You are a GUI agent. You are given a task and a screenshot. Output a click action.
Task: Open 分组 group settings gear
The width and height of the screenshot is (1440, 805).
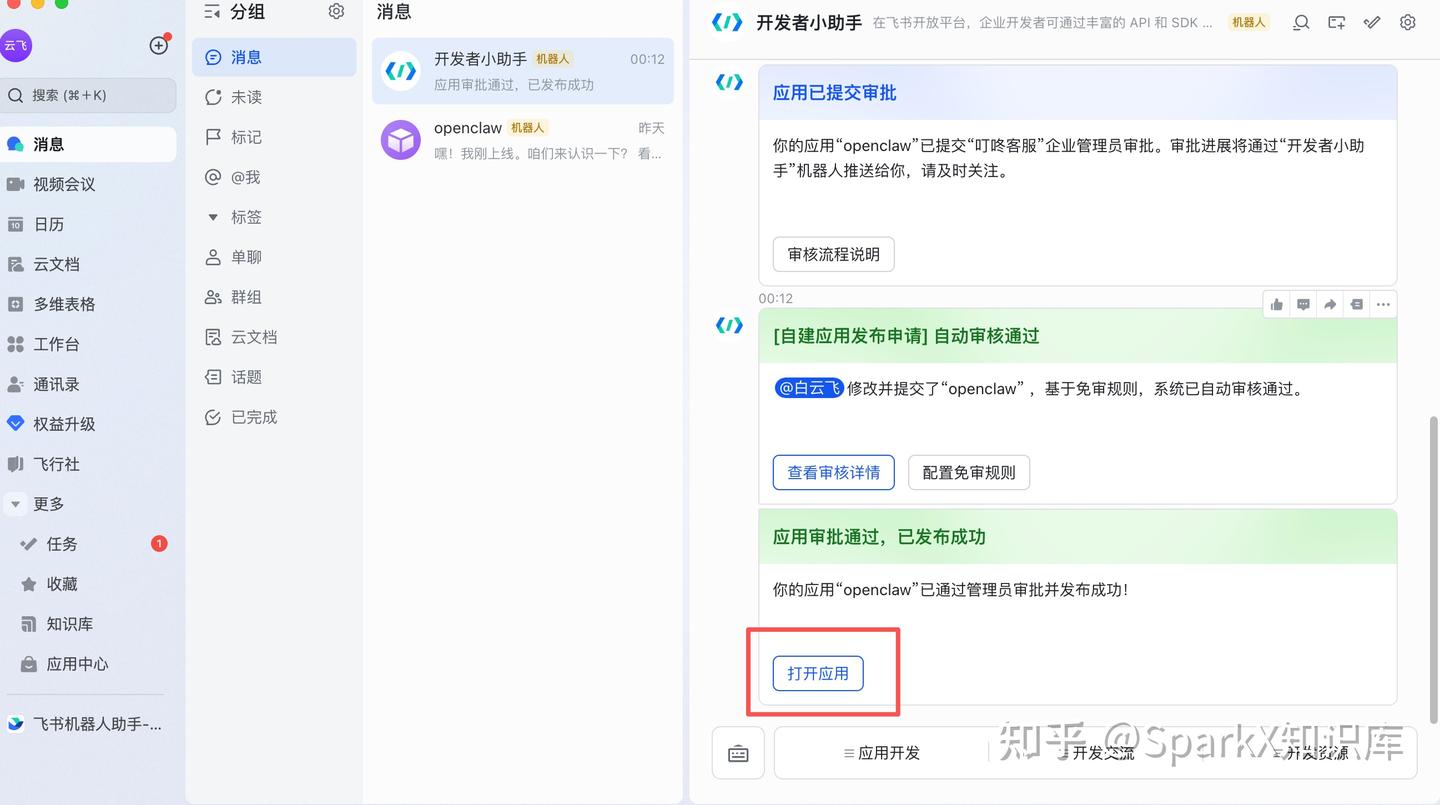[336, 11]
